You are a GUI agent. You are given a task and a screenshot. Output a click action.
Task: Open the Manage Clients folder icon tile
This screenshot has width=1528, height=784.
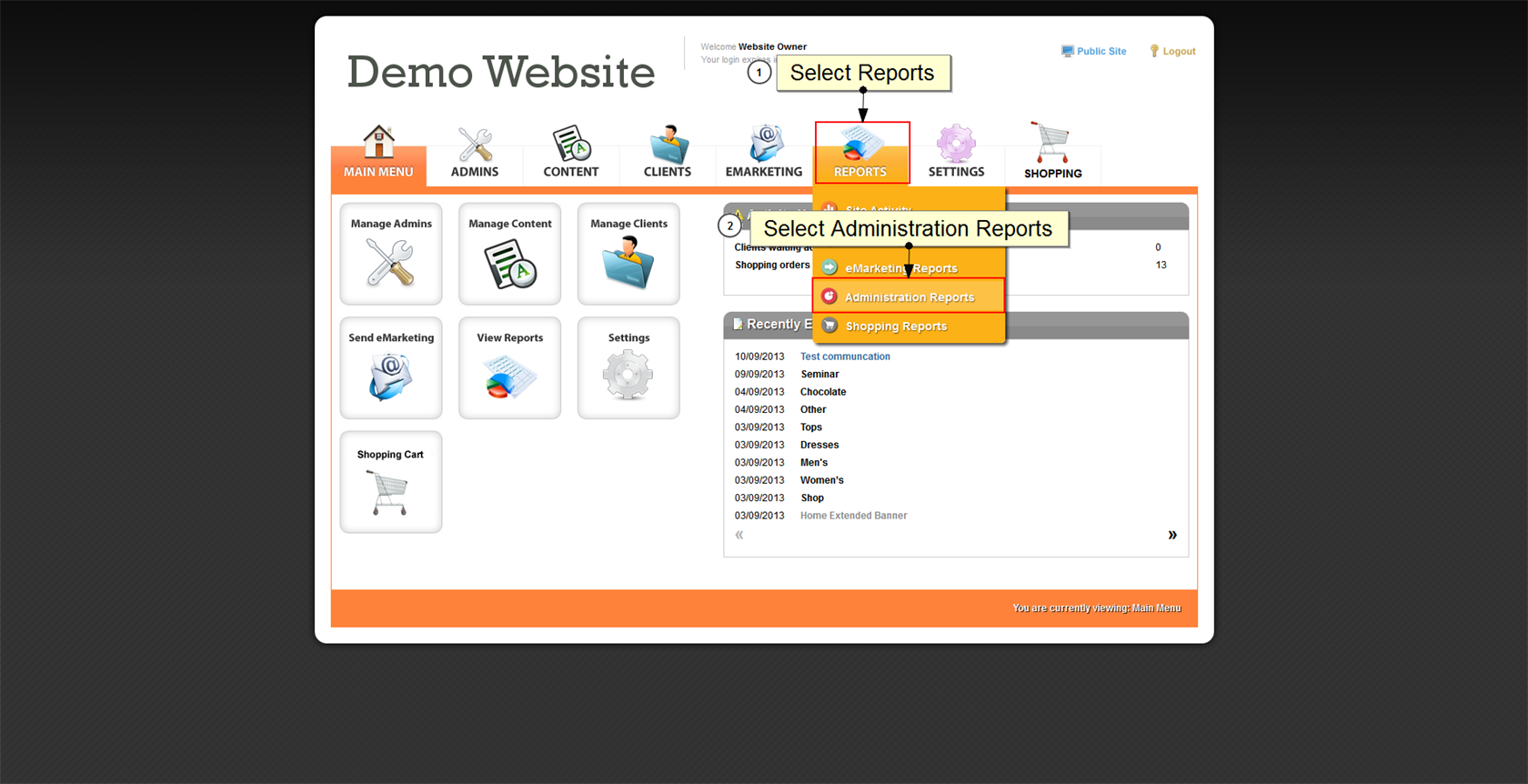point(628,255)
